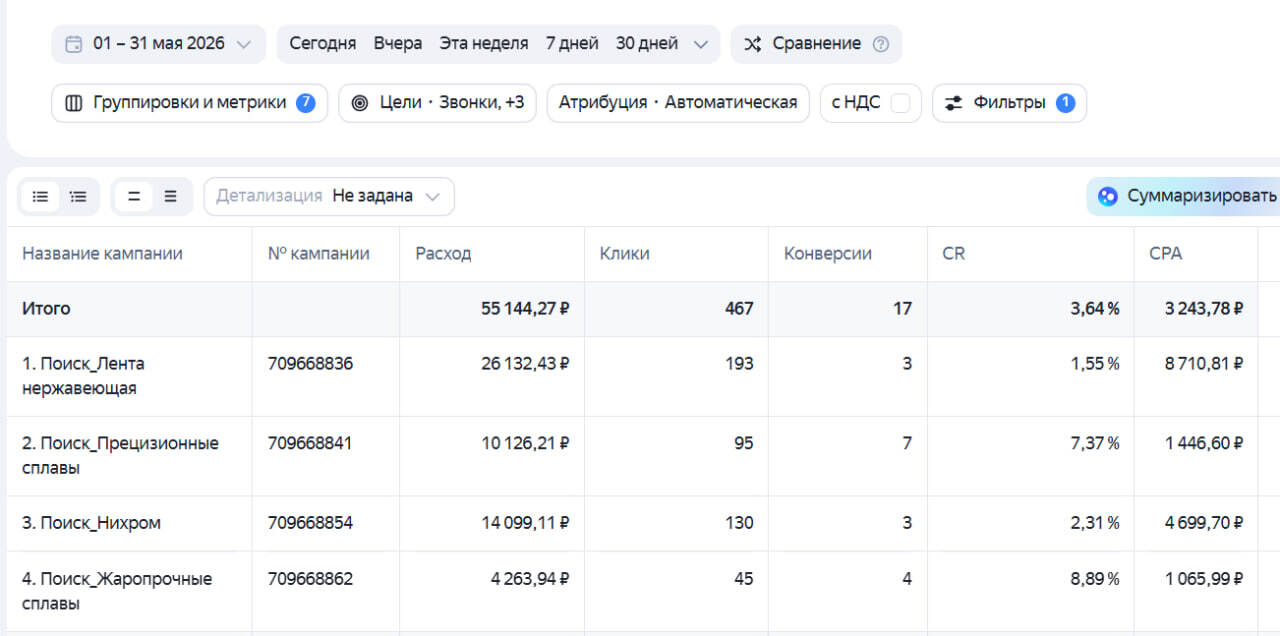Image resolution: width=1280 pixels, height=636 pixels.
Task: Sort by Клики column header
Action: click(624, 254)
